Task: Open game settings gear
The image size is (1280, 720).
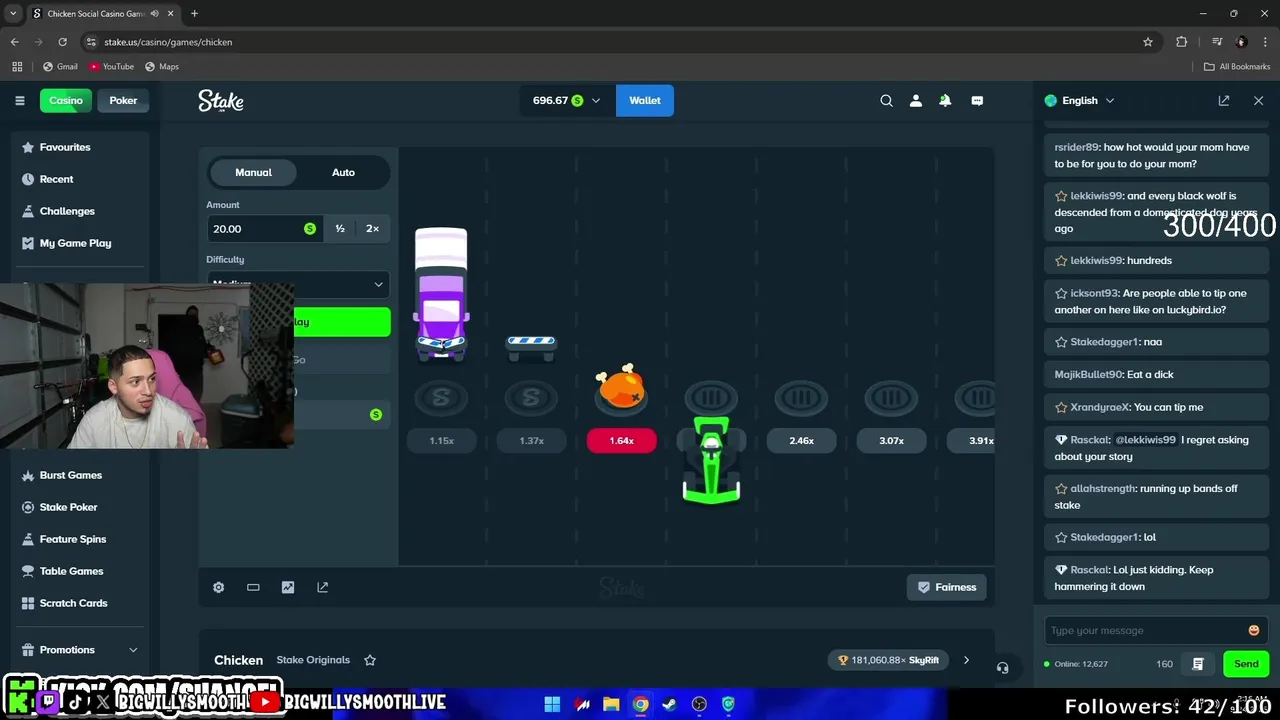Action: pyautogui.click(x=218, y=587)
